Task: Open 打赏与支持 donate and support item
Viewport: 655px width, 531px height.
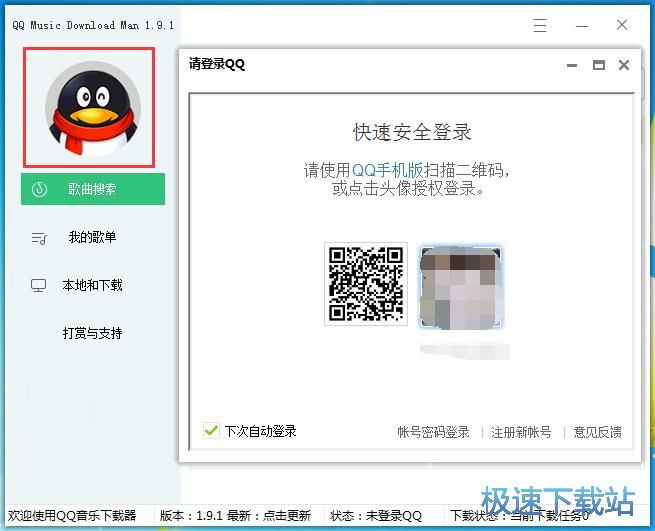Action: click(92, 333)
